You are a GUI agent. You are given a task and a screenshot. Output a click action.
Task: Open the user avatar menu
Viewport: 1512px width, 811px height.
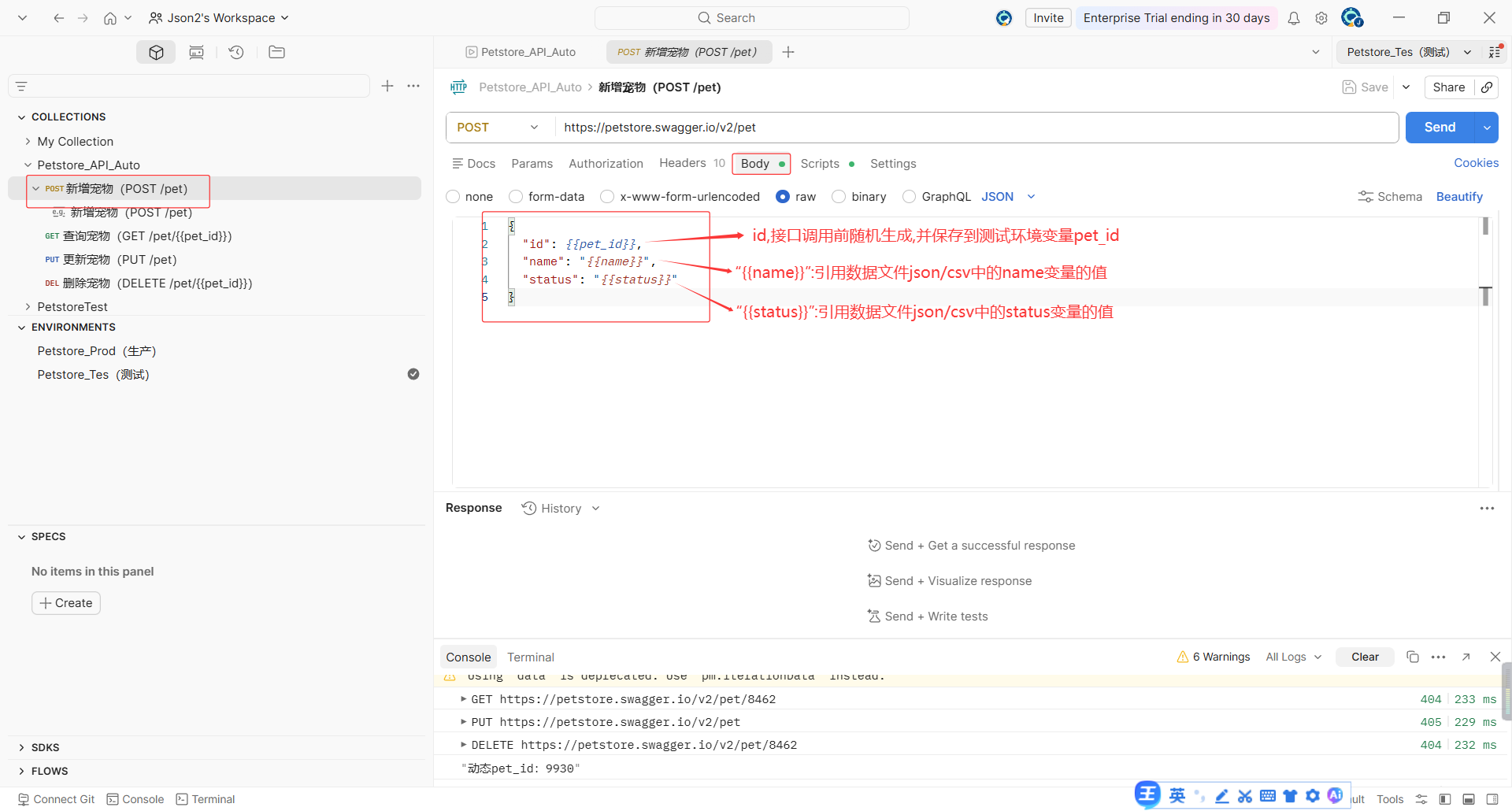click(x=1352, y=17)
